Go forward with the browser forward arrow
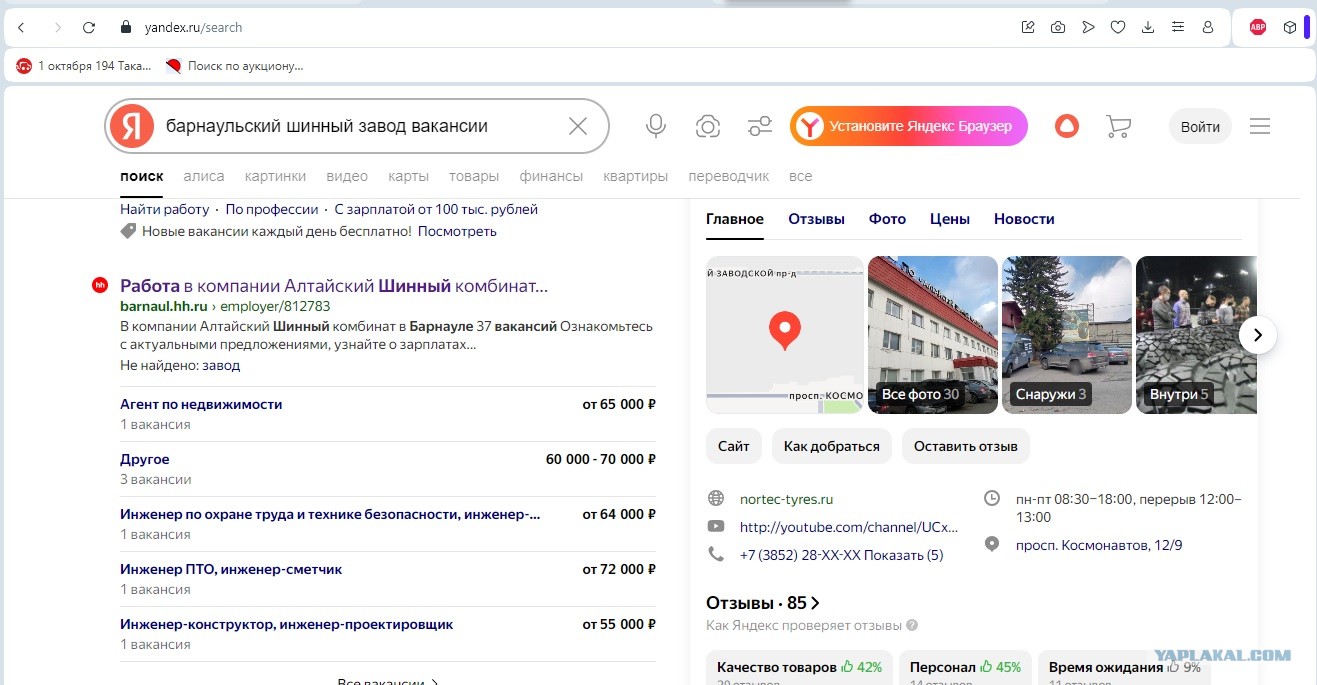 (x=57, y=27)
